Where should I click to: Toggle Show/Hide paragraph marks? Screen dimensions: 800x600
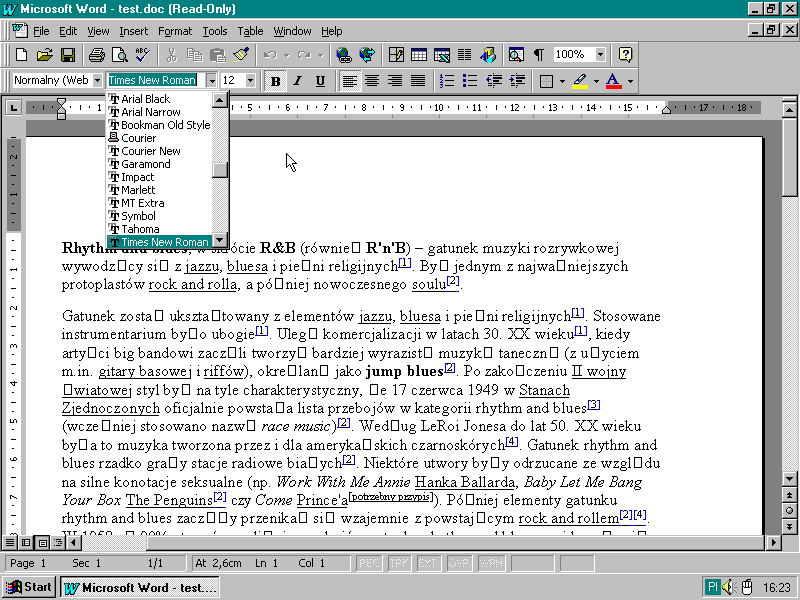539,55
